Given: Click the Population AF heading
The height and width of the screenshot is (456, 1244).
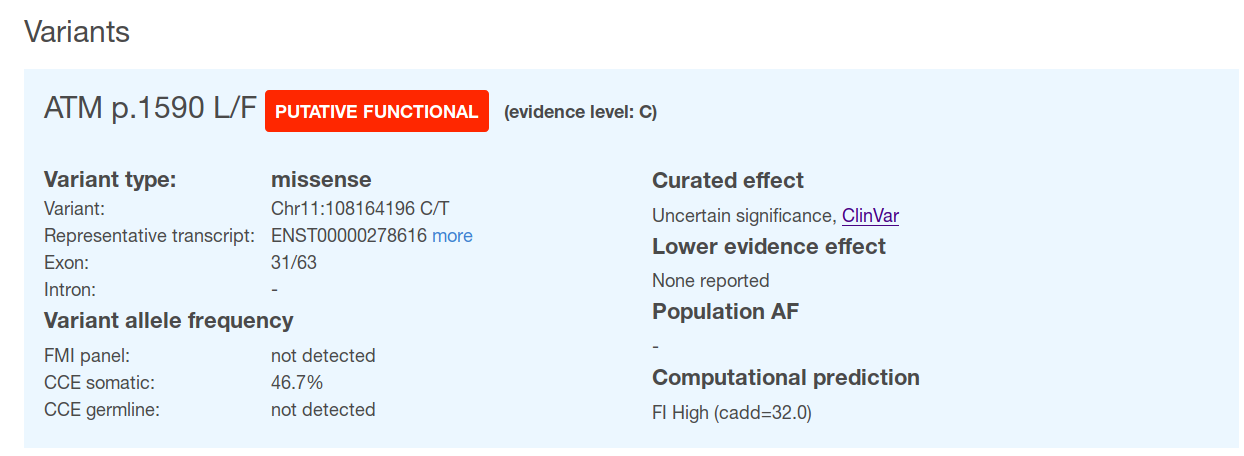Looking at the screenshot, I should coord(726,312).
